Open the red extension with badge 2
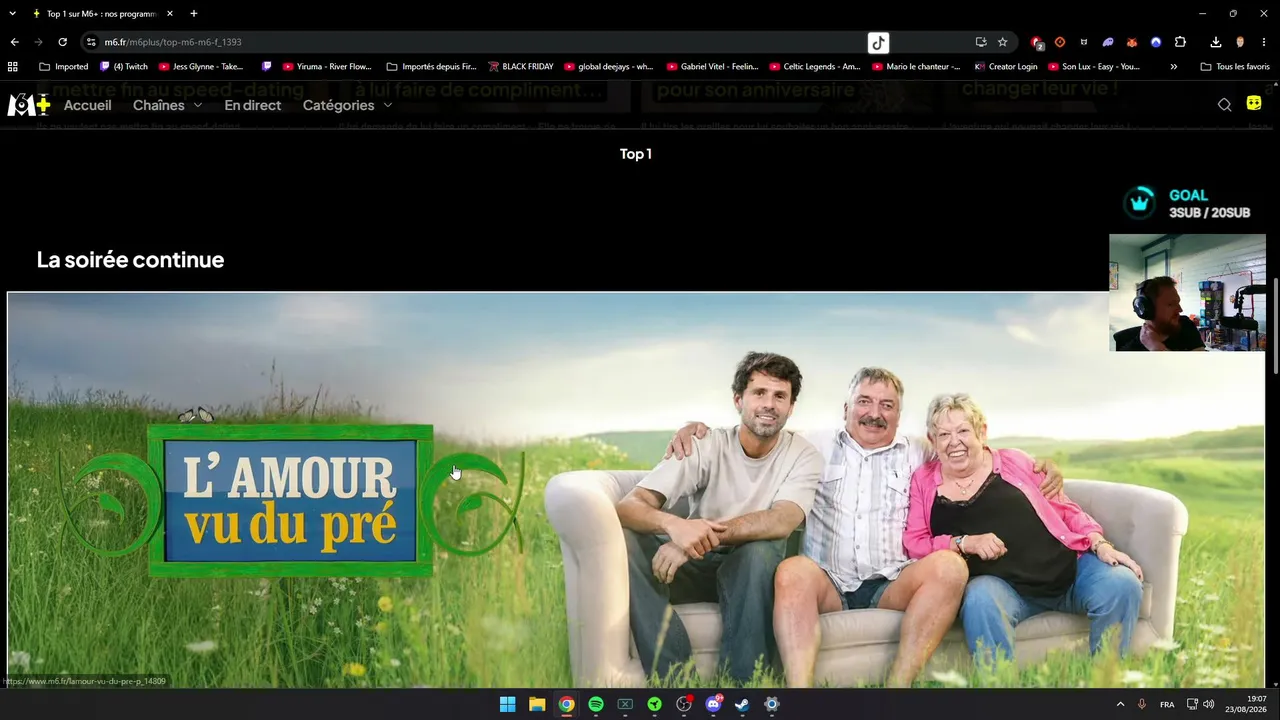This screenshot has width=1280, height=720. point(1037,43)
